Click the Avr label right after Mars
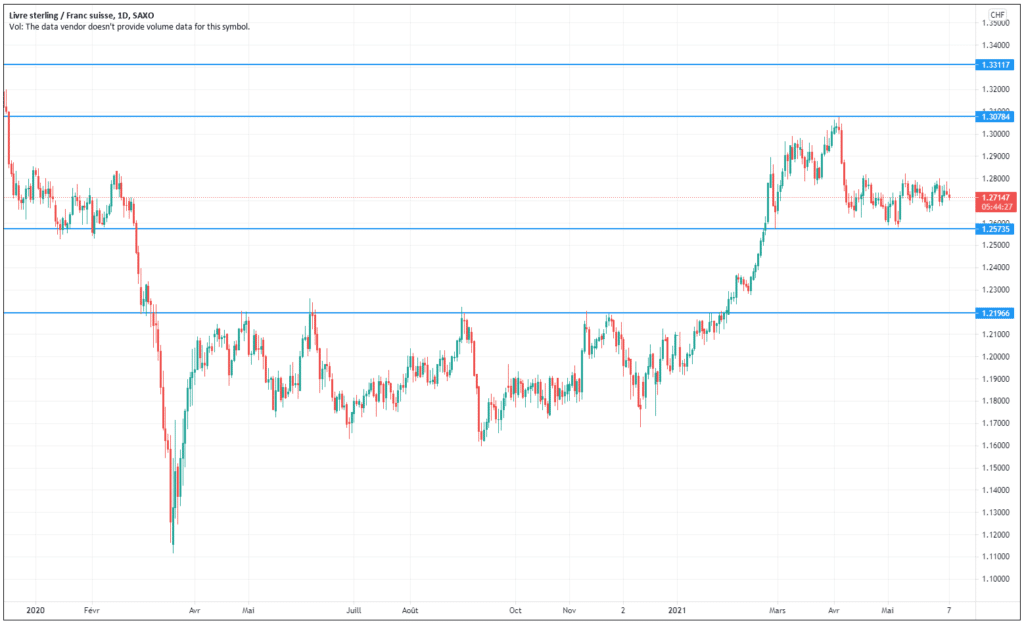Screen dimensions: 1024x625 click(833, 611)
